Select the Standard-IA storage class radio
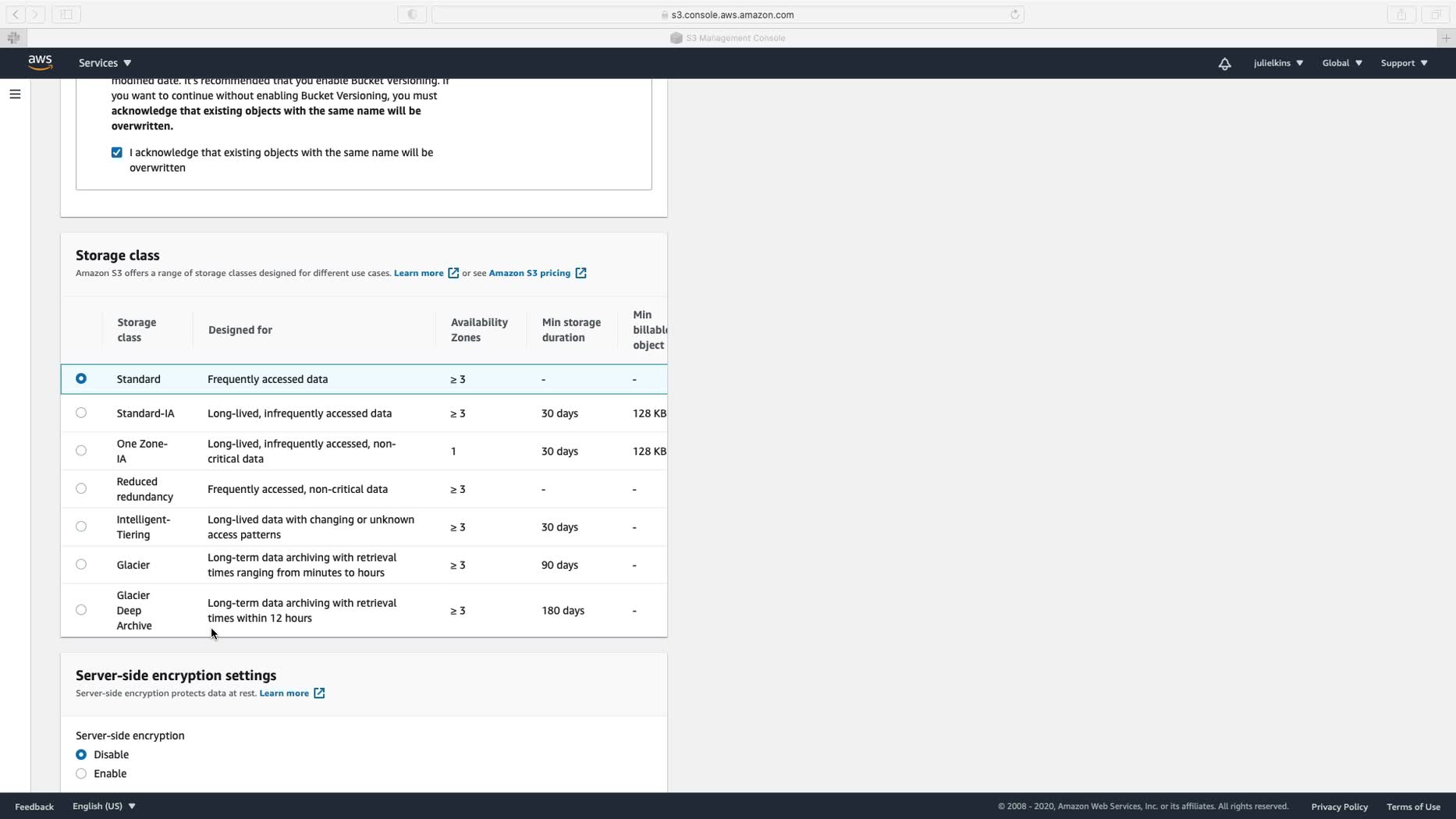The width and height of the screenshot is (1456, 819). point(81,413)
